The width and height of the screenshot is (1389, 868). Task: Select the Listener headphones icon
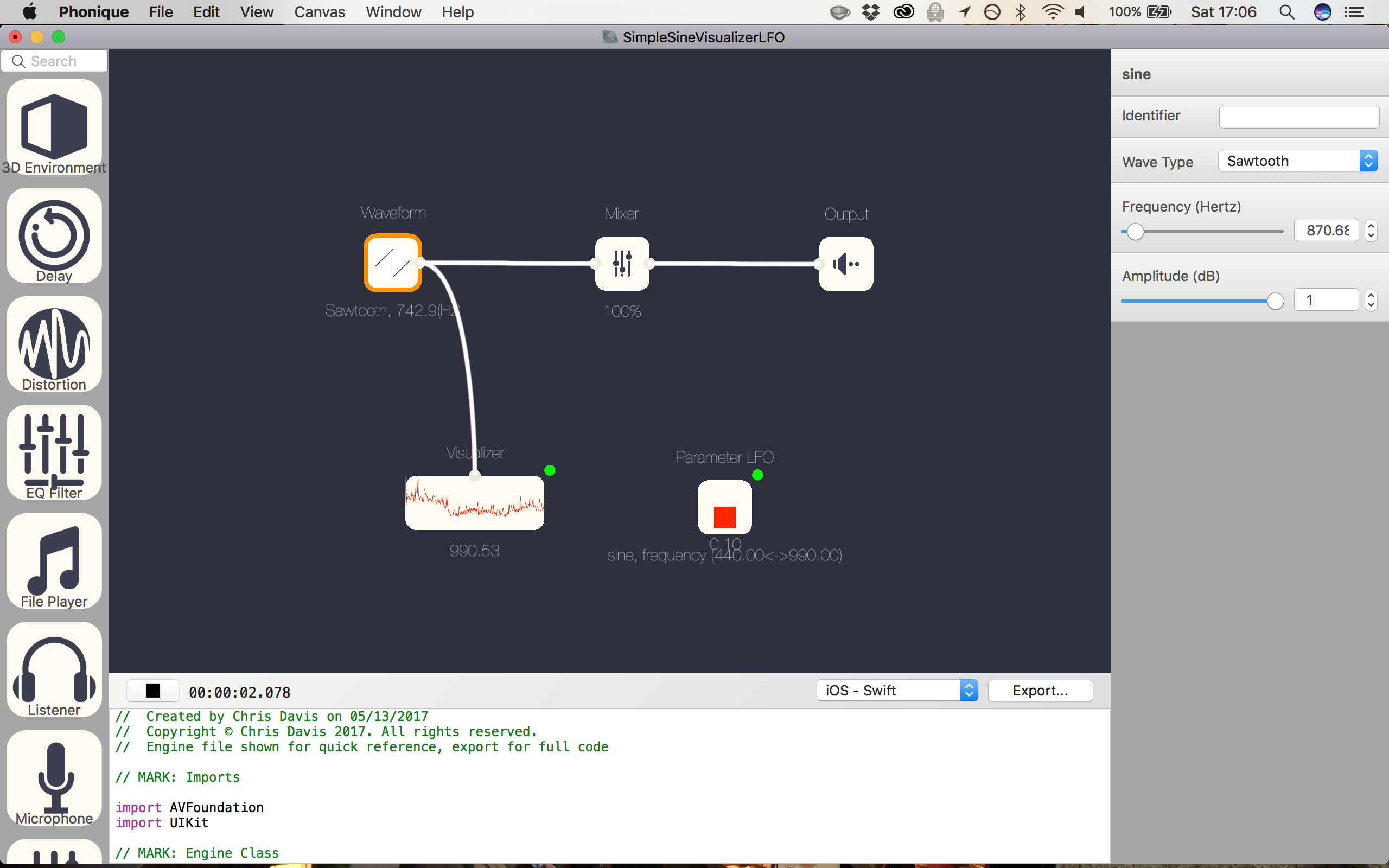[54, 669]
